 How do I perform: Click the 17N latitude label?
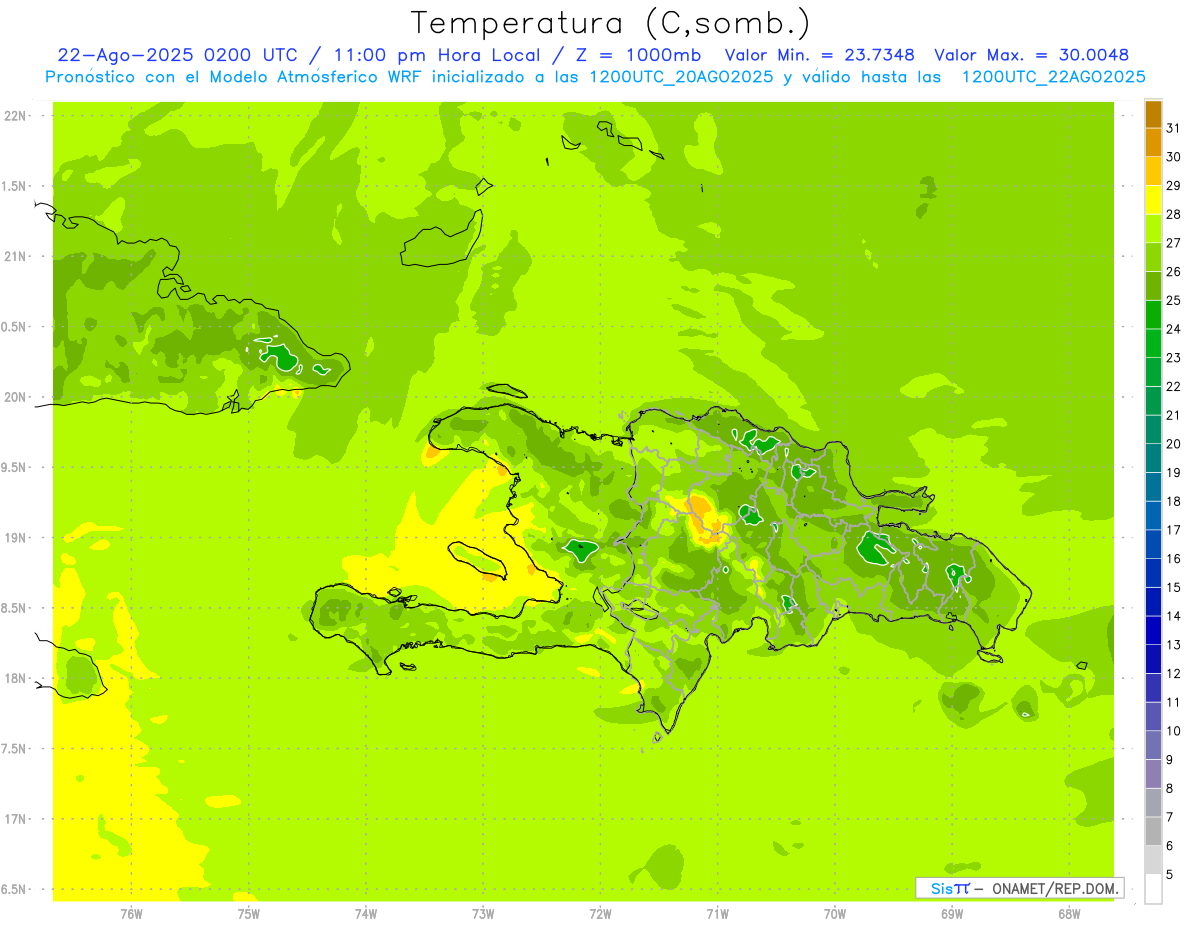coord(16,819)
